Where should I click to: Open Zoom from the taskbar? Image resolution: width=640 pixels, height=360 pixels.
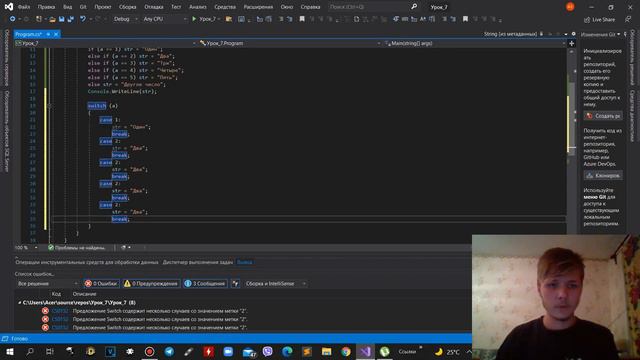point(228,351)
